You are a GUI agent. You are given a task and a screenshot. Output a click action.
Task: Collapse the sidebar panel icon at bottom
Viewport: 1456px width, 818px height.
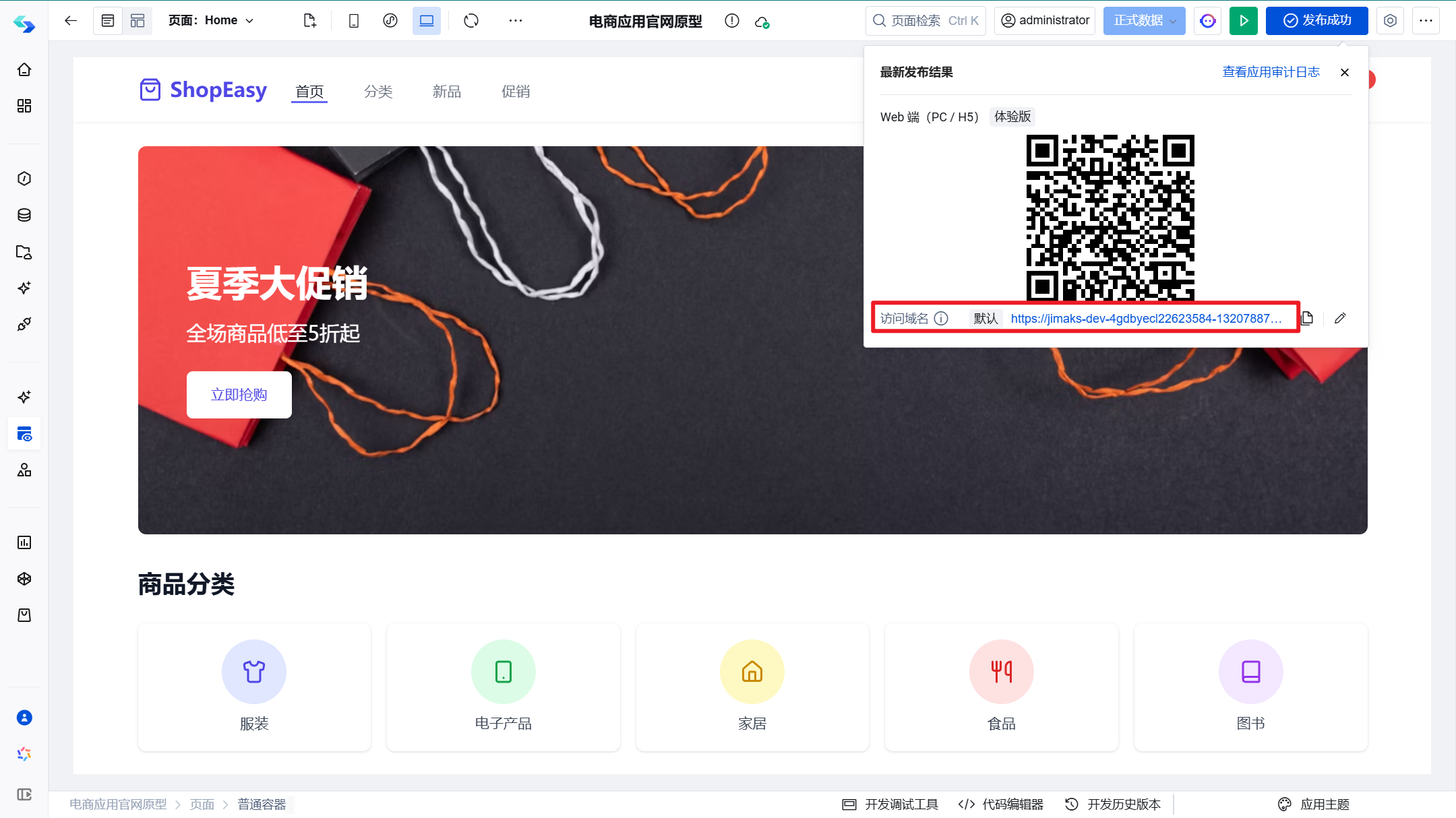pos(24,794)
